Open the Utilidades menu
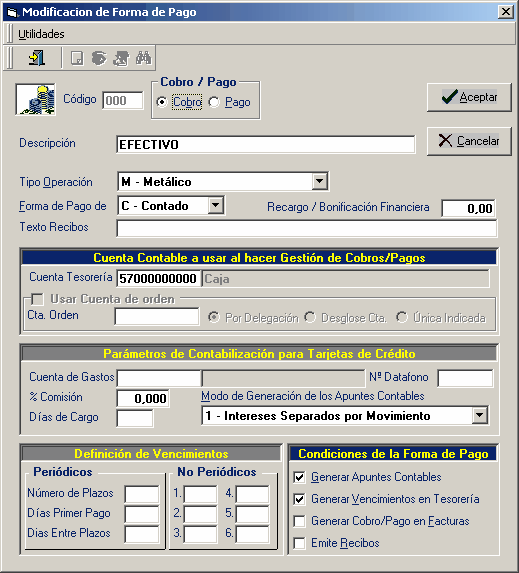Image resolution: width=519 pixels, height=573 pixels. 41,34
